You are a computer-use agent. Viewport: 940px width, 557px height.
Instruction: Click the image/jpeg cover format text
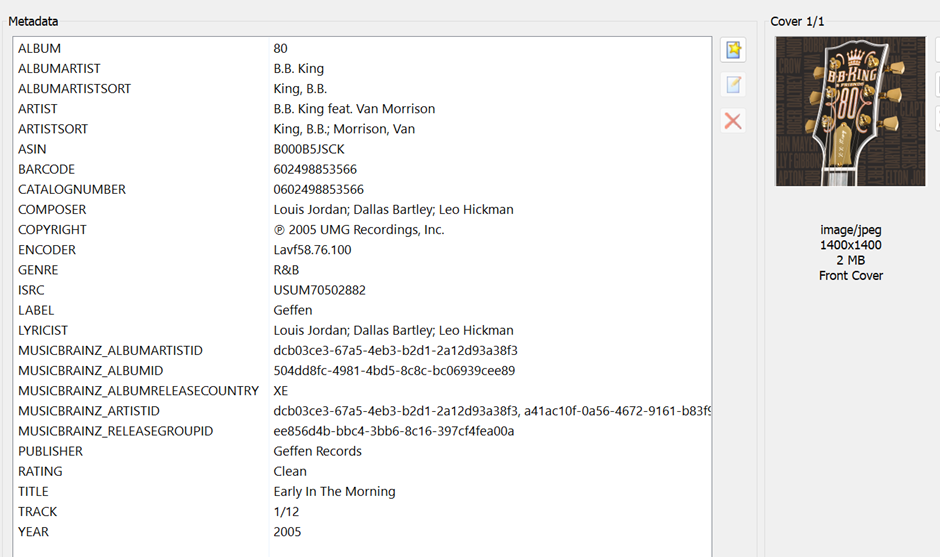tap(851, 230)
